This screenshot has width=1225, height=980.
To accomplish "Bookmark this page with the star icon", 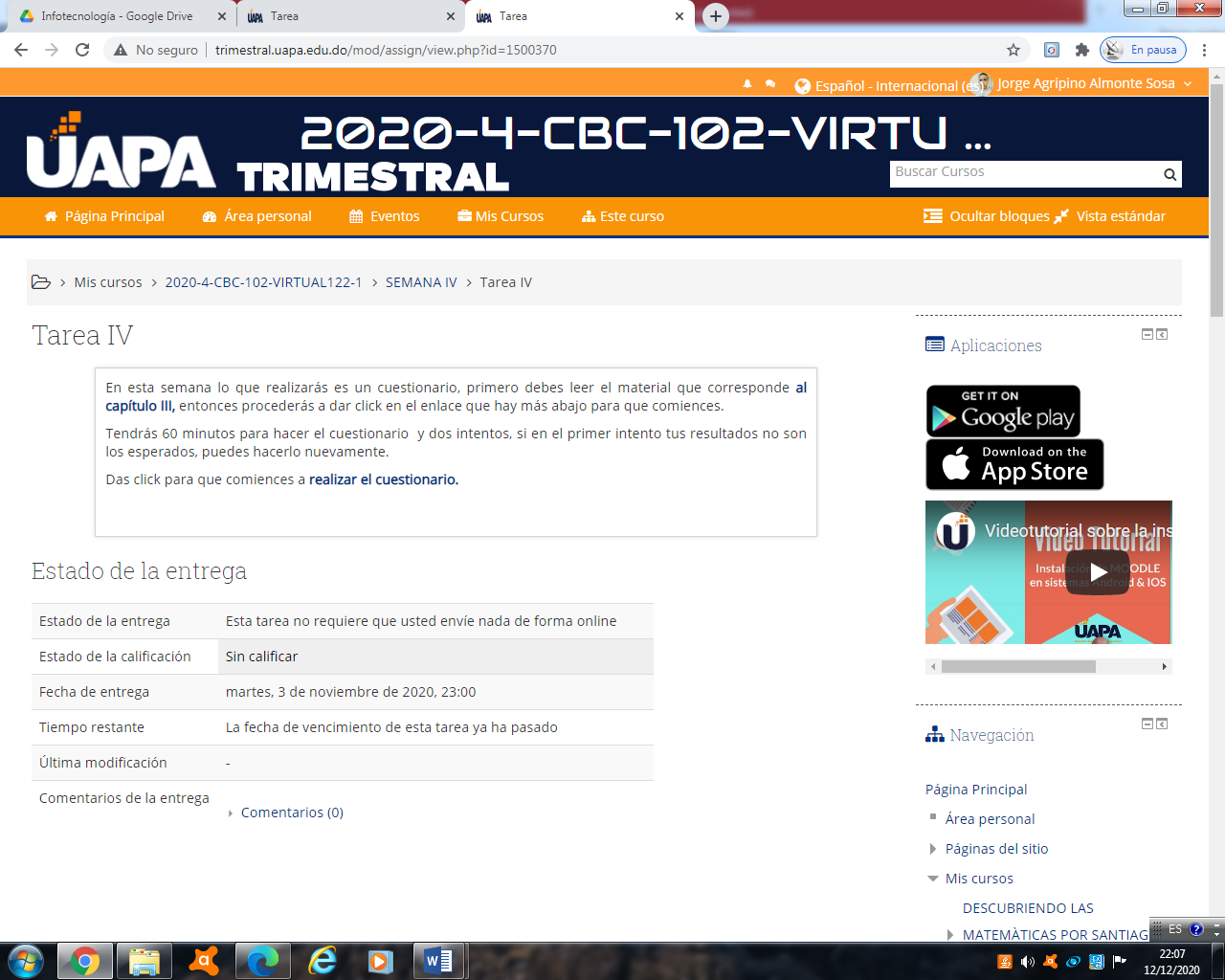I will click(x=1013, y=50).
